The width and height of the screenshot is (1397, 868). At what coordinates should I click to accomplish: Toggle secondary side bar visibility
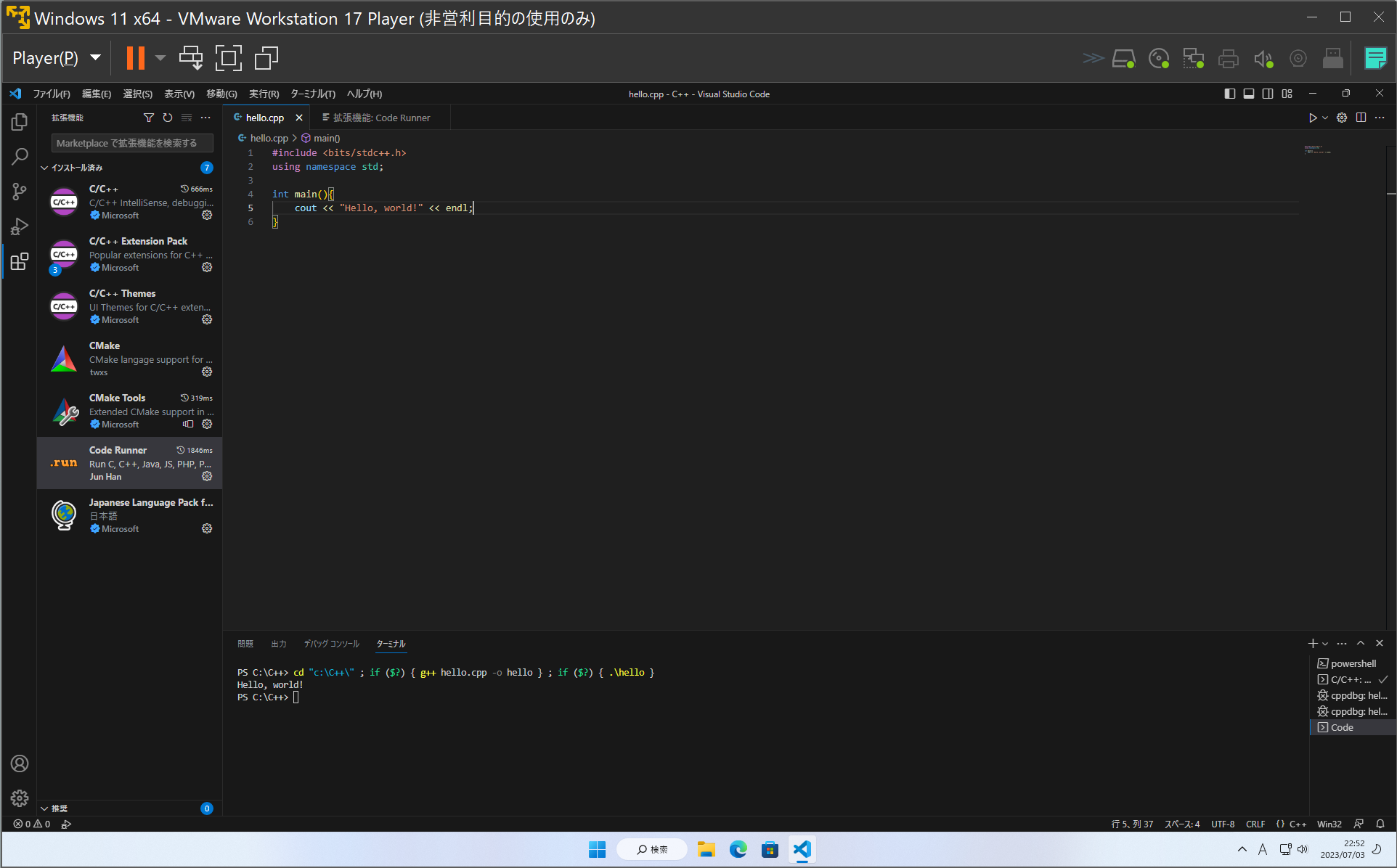coord(1268,94)
